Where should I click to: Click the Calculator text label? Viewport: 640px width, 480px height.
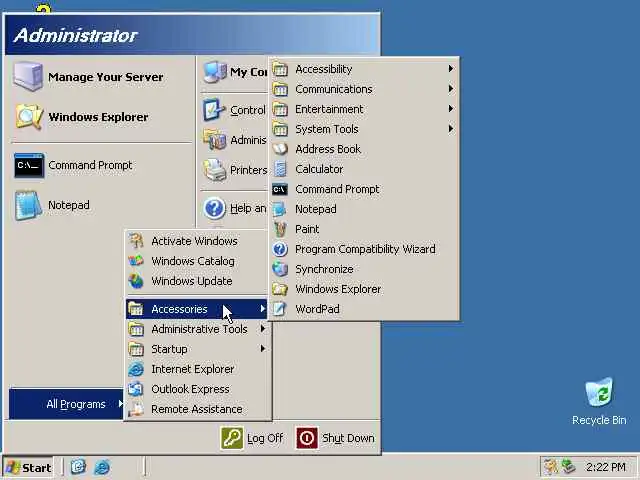point(319,169)
